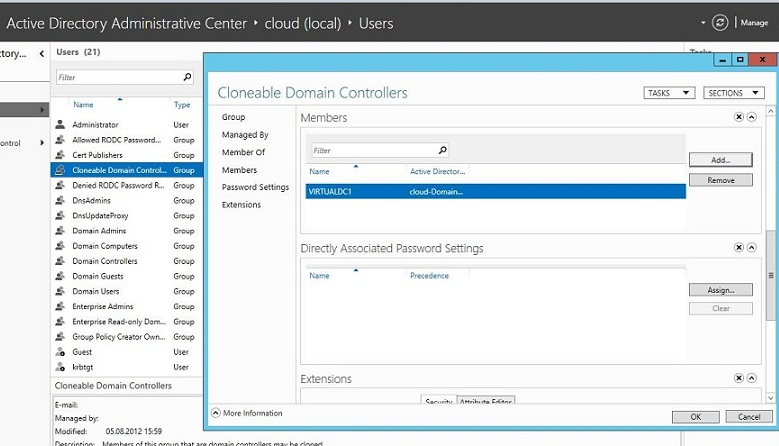Click the dialog vertical scrollbar thumb
The image size is (779, 446).
click(771, 276)
